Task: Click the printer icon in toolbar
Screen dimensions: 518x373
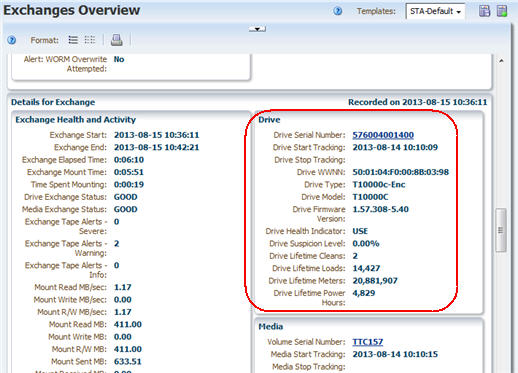Action: pos(116,40)
